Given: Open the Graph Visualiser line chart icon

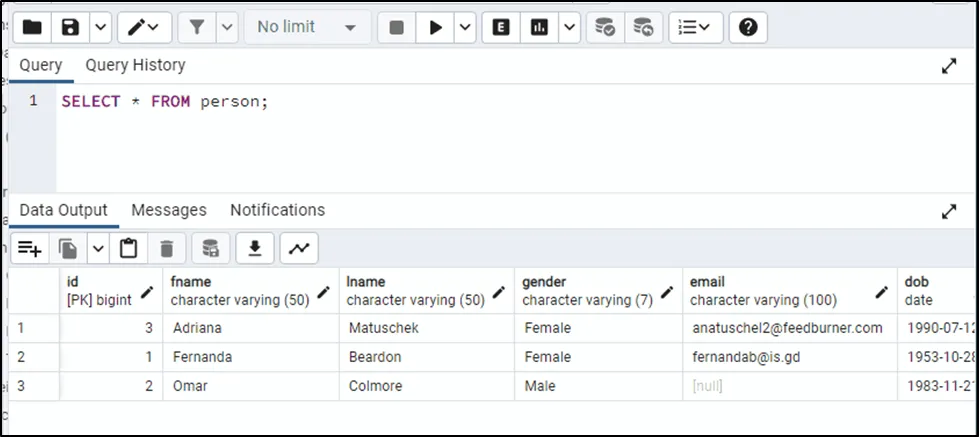Looking at the screenshot, I should point(298,248).
